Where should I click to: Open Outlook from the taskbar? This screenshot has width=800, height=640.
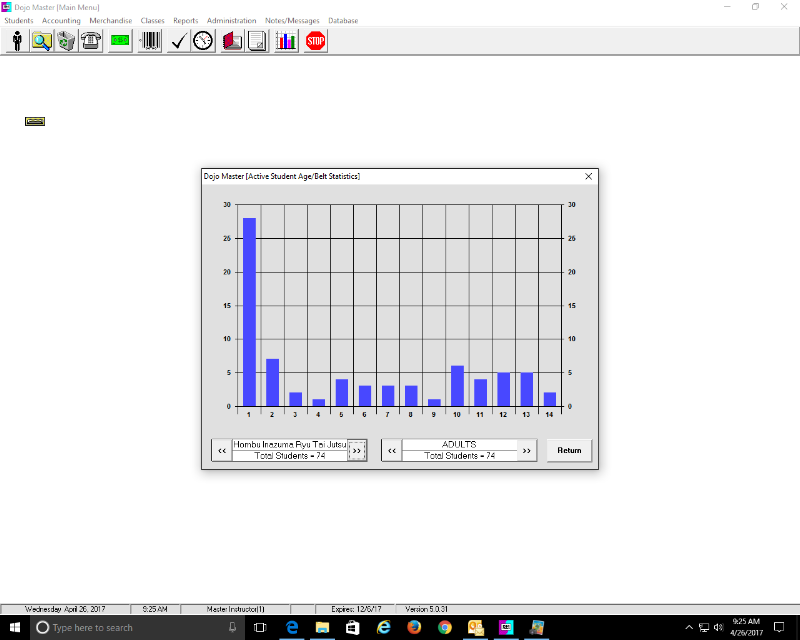[x=476, y=627]
